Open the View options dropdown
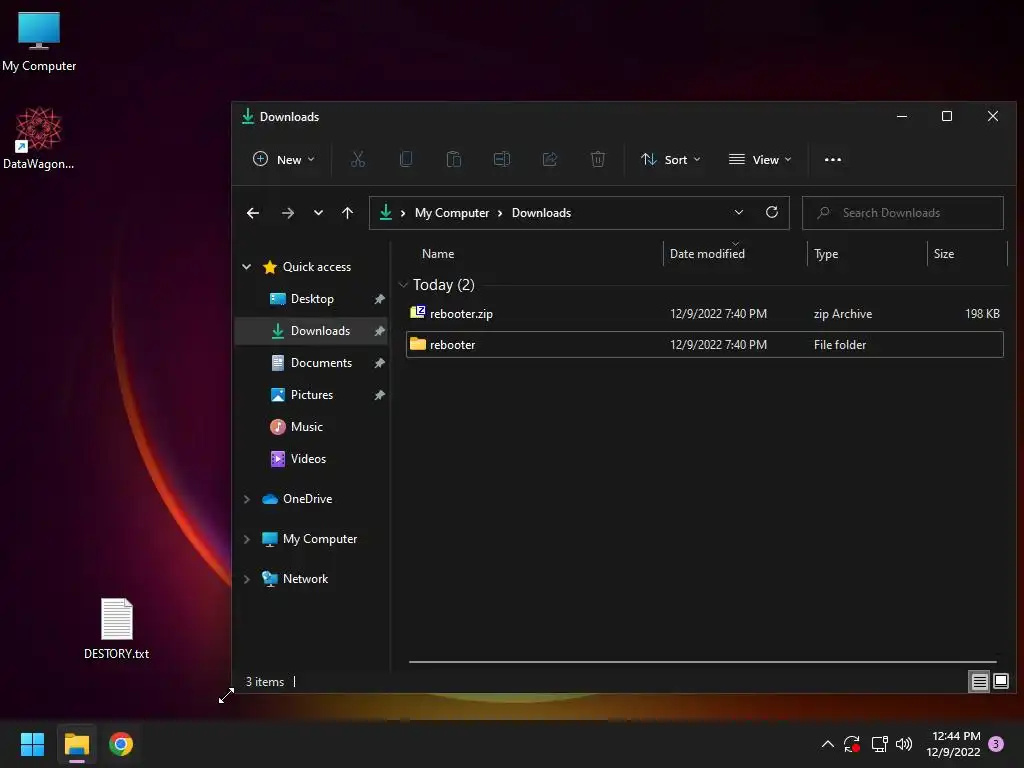The width and height of the screenshot is (1024, 768). (x=760, y=159)
